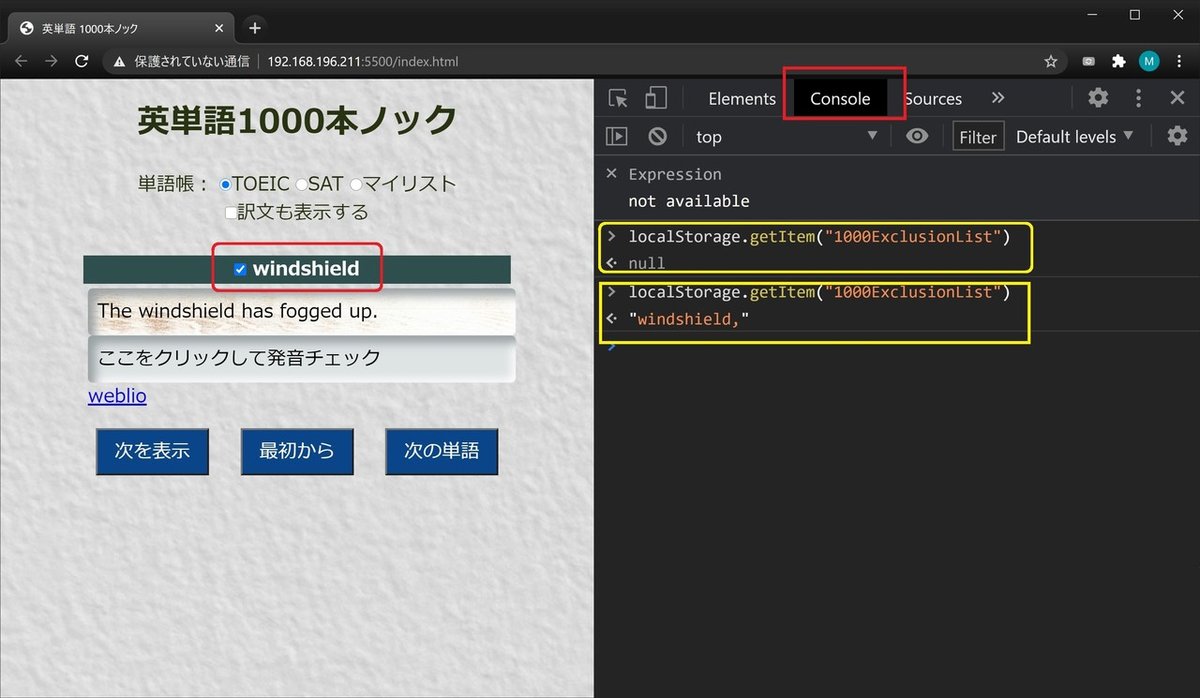The width and height of the screenshot is (1200, 698).
Task: Open DevTools settings gear beside the tabs
Action: coord(1098,98)
